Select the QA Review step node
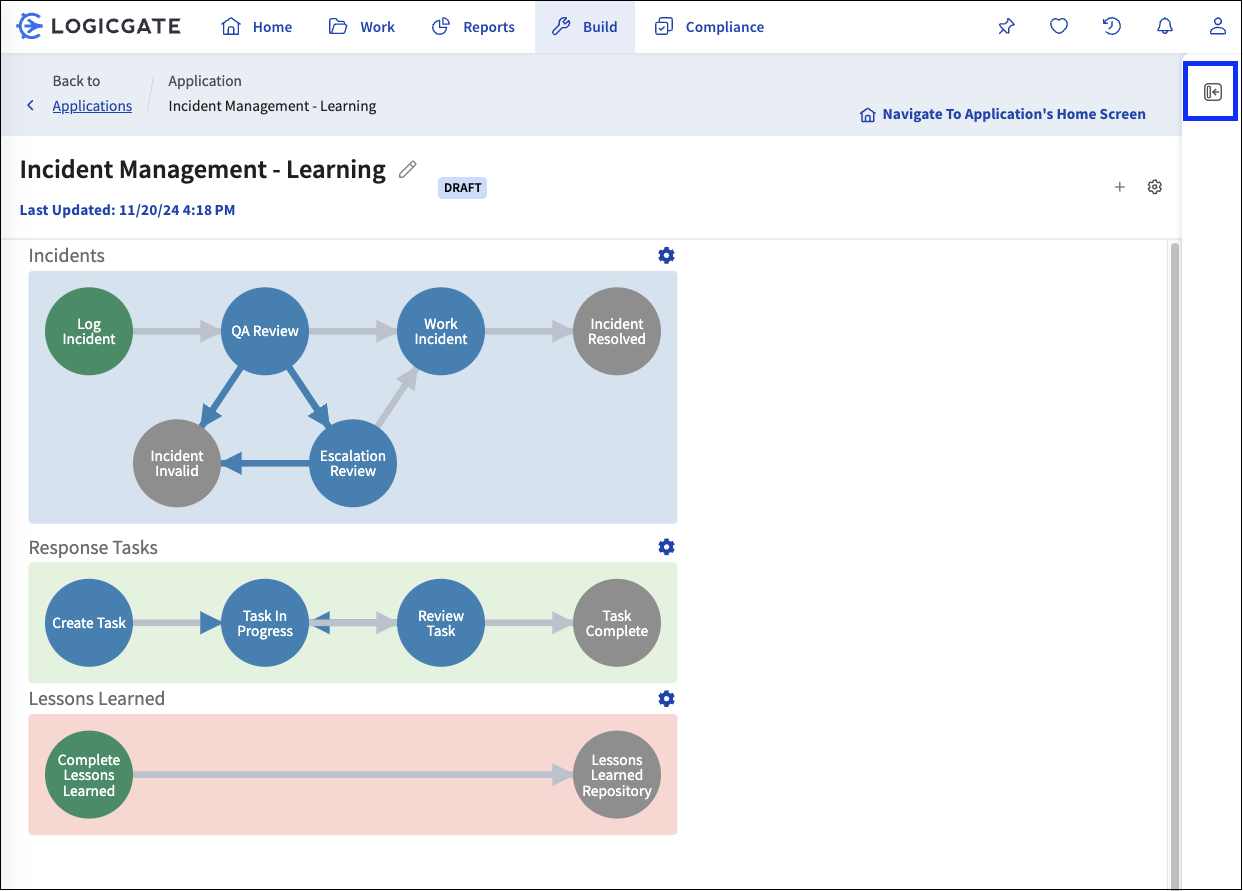Image resolution: width=1243 pixels, height=891 pixels. click(x=265, y=331)
